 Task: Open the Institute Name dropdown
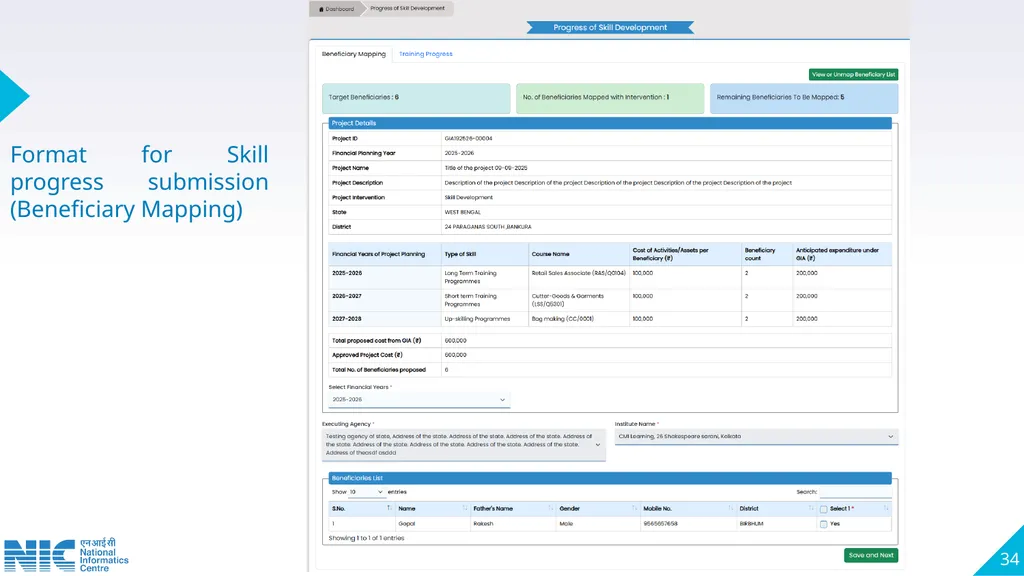pos(756,436)
